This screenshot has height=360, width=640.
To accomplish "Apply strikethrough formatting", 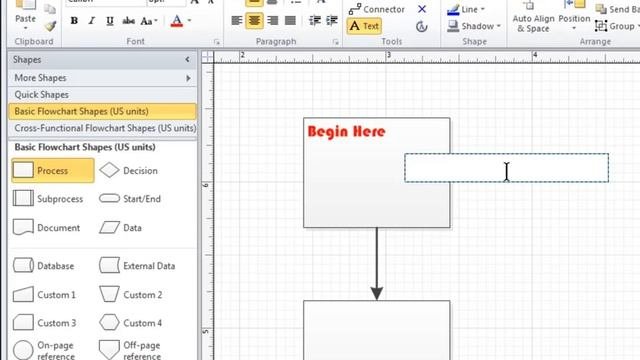I will (128, 20).
